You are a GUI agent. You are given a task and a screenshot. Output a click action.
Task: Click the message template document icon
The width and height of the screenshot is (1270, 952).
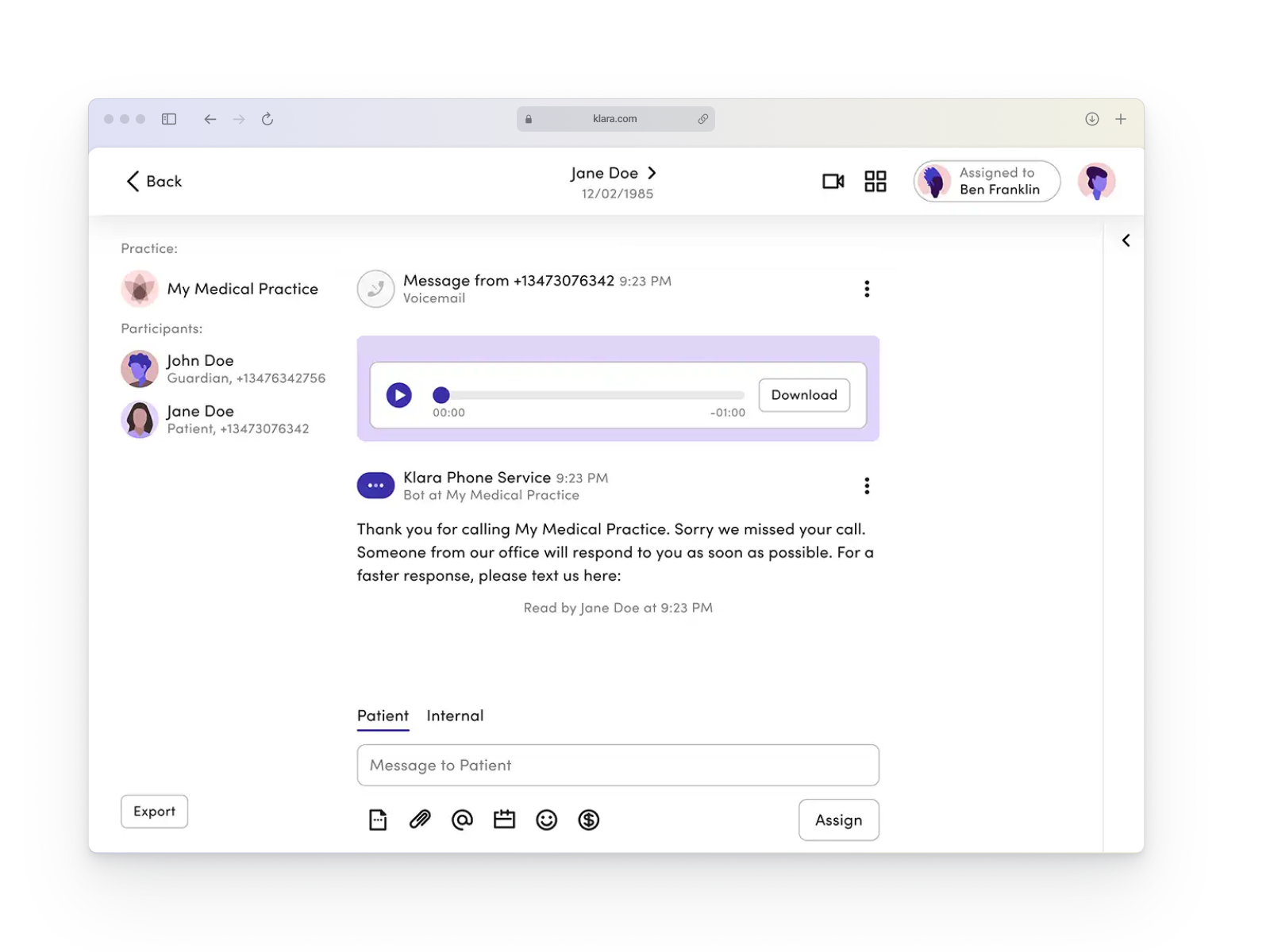point(378,820)
